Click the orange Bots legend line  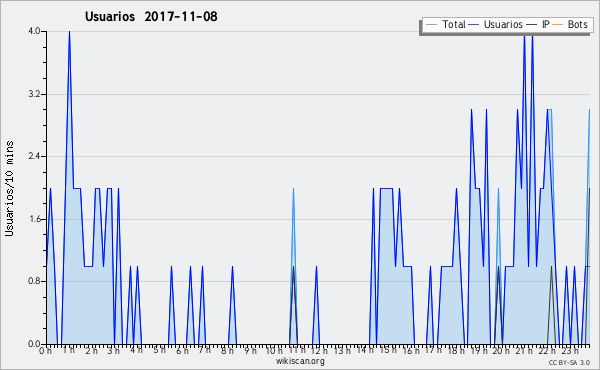[x=558, y=25]
